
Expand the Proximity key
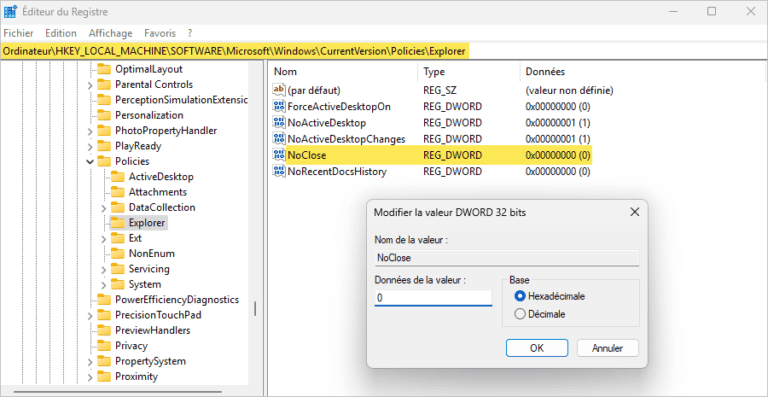[x=90, y=377]
